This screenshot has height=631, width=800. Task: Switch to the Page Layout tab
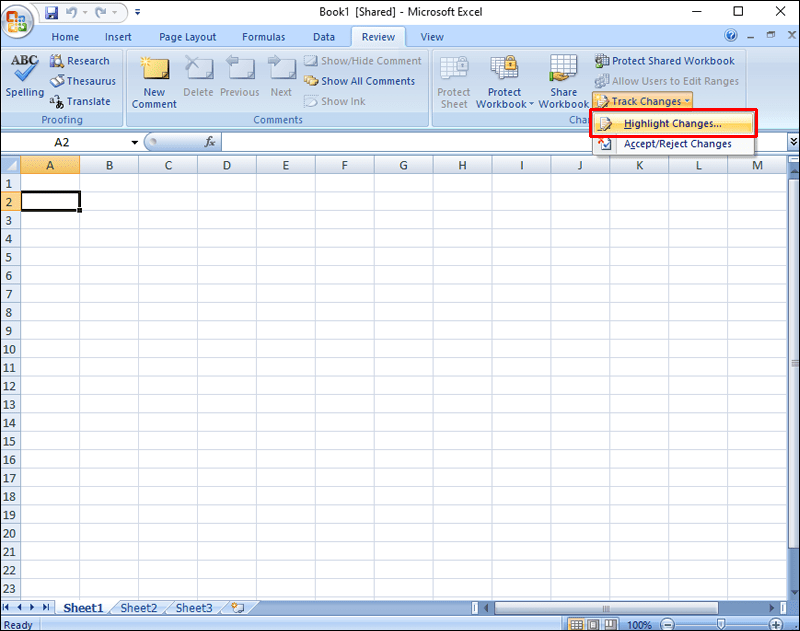coord(187,37)
